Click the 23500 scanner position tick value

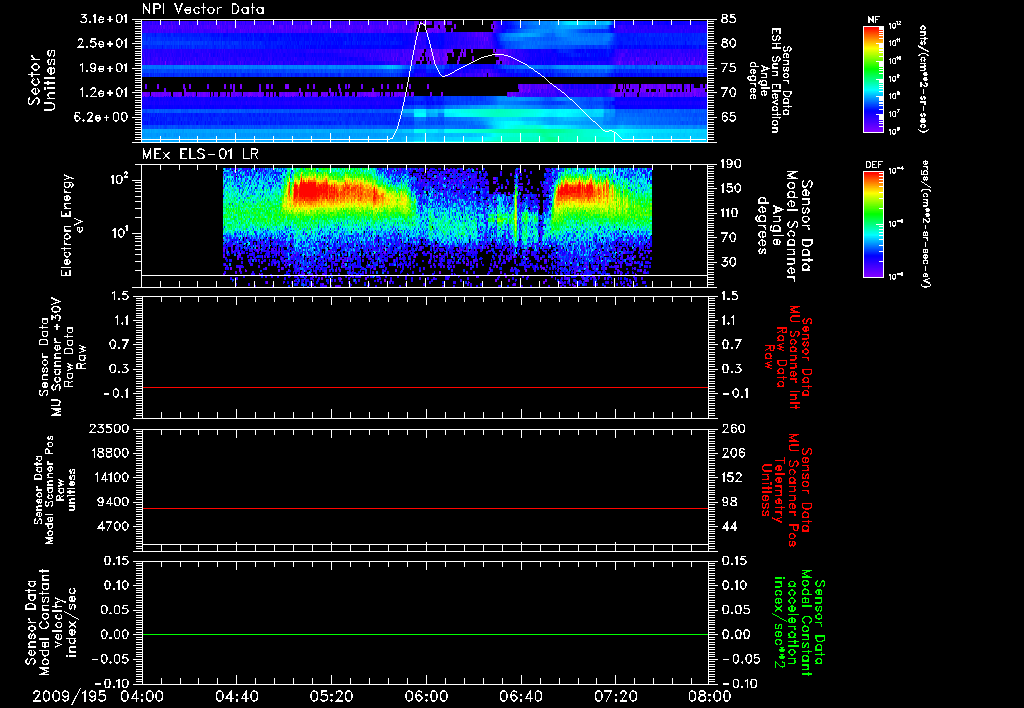(x=108, y=428)
